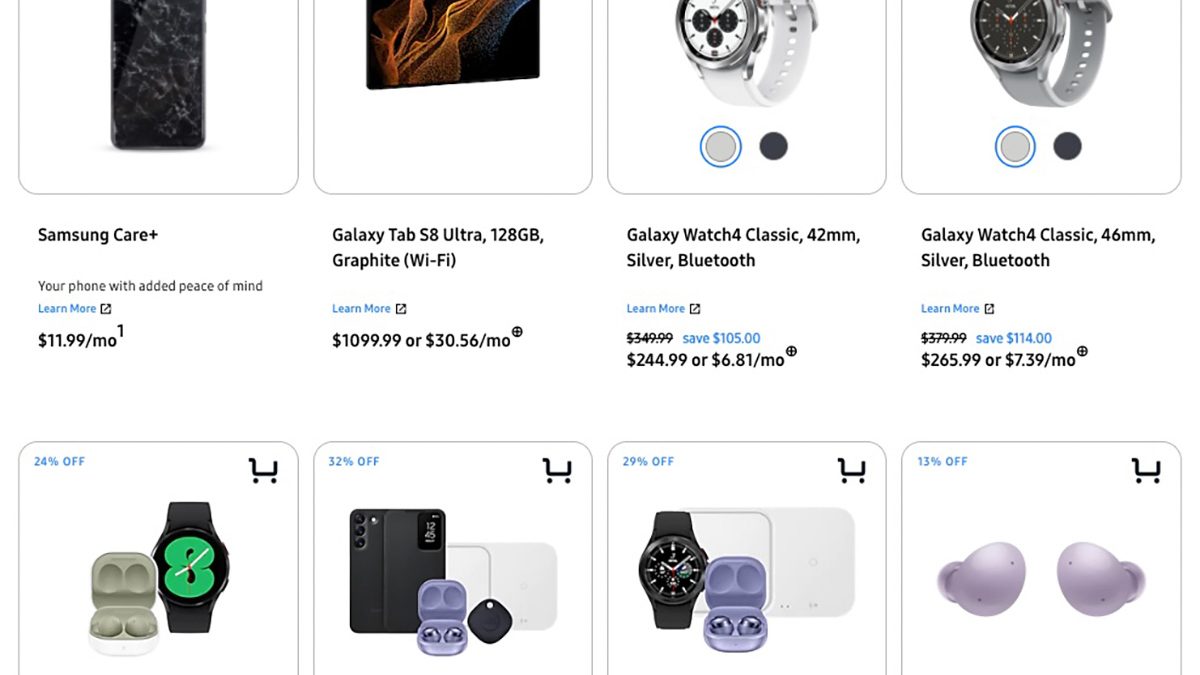Viewport: 1200px width, 675px height.
Task: Add the 32% off phone bundle to cart
Action: [x=557, y=470]
